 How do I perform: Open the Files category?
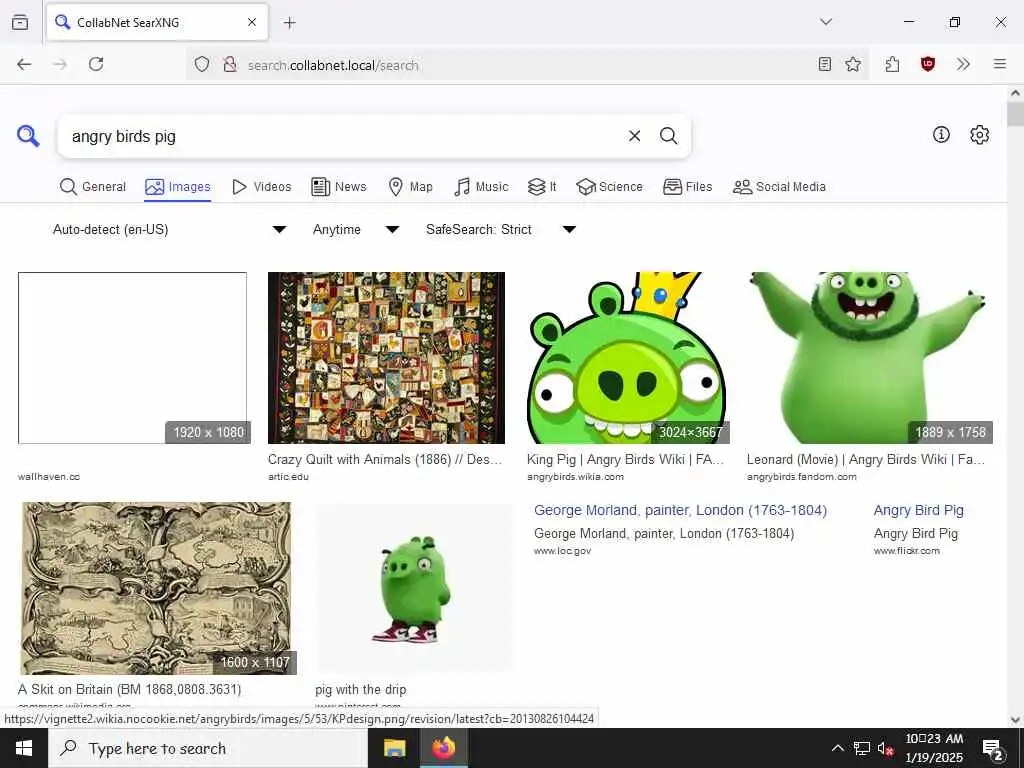point(688,187)
